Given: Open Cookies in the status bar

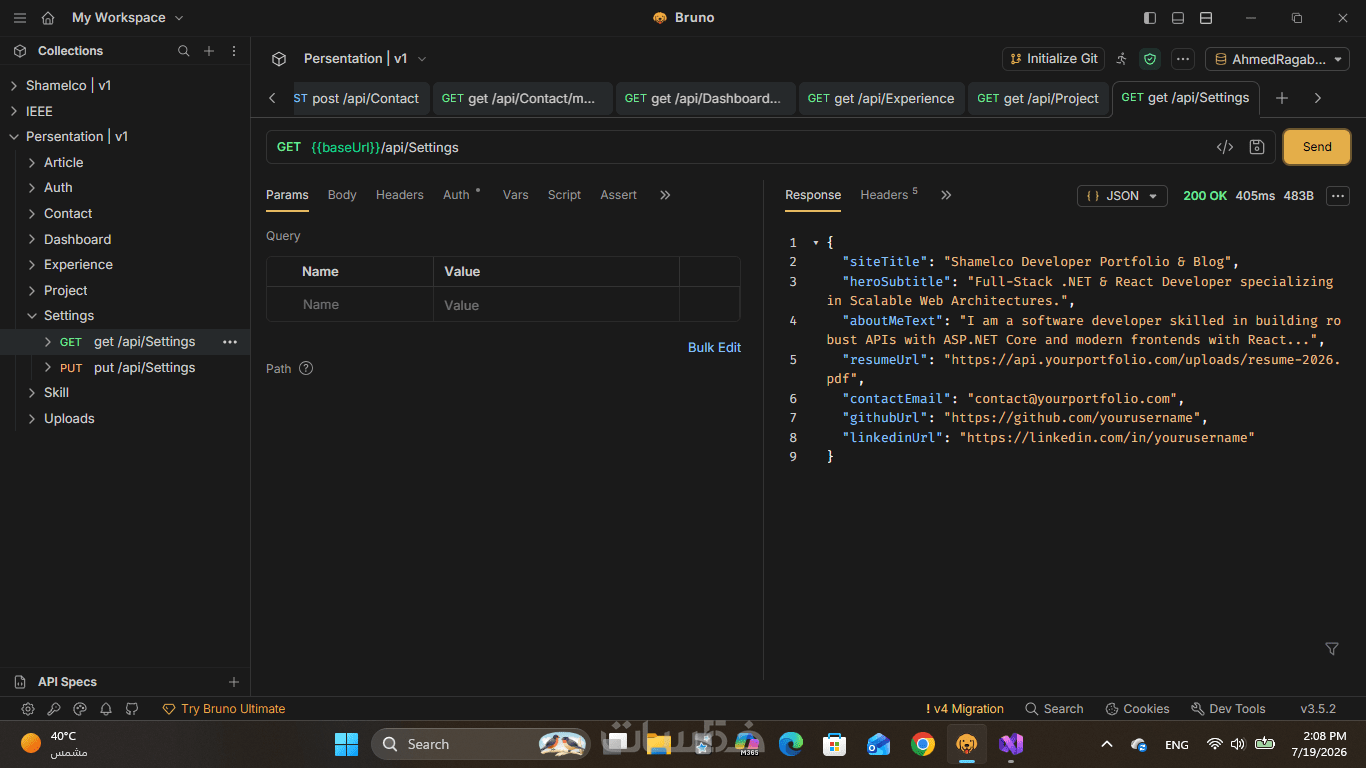Looking at the screenshot, I should tap(1137, 709).
